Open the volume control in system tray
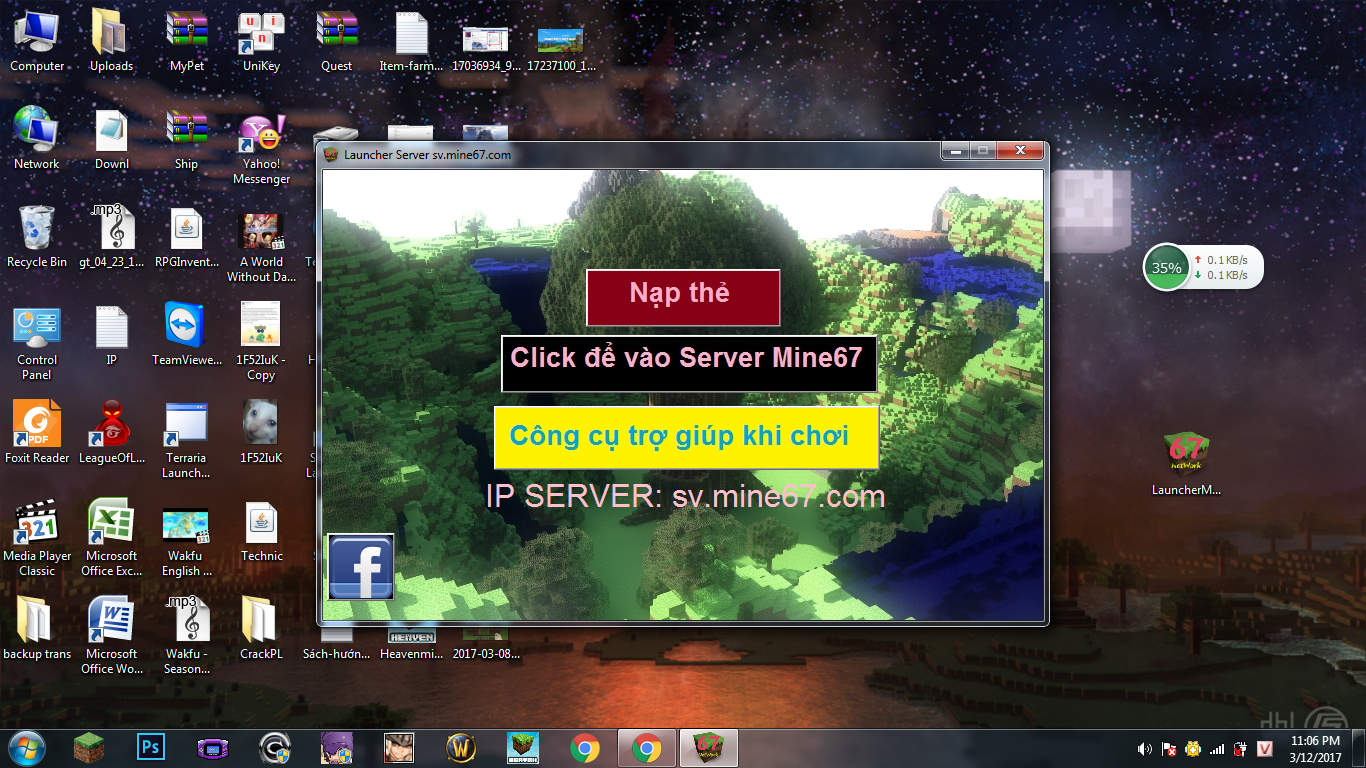Screen dimensions: 1366x768 point(1145,748)
